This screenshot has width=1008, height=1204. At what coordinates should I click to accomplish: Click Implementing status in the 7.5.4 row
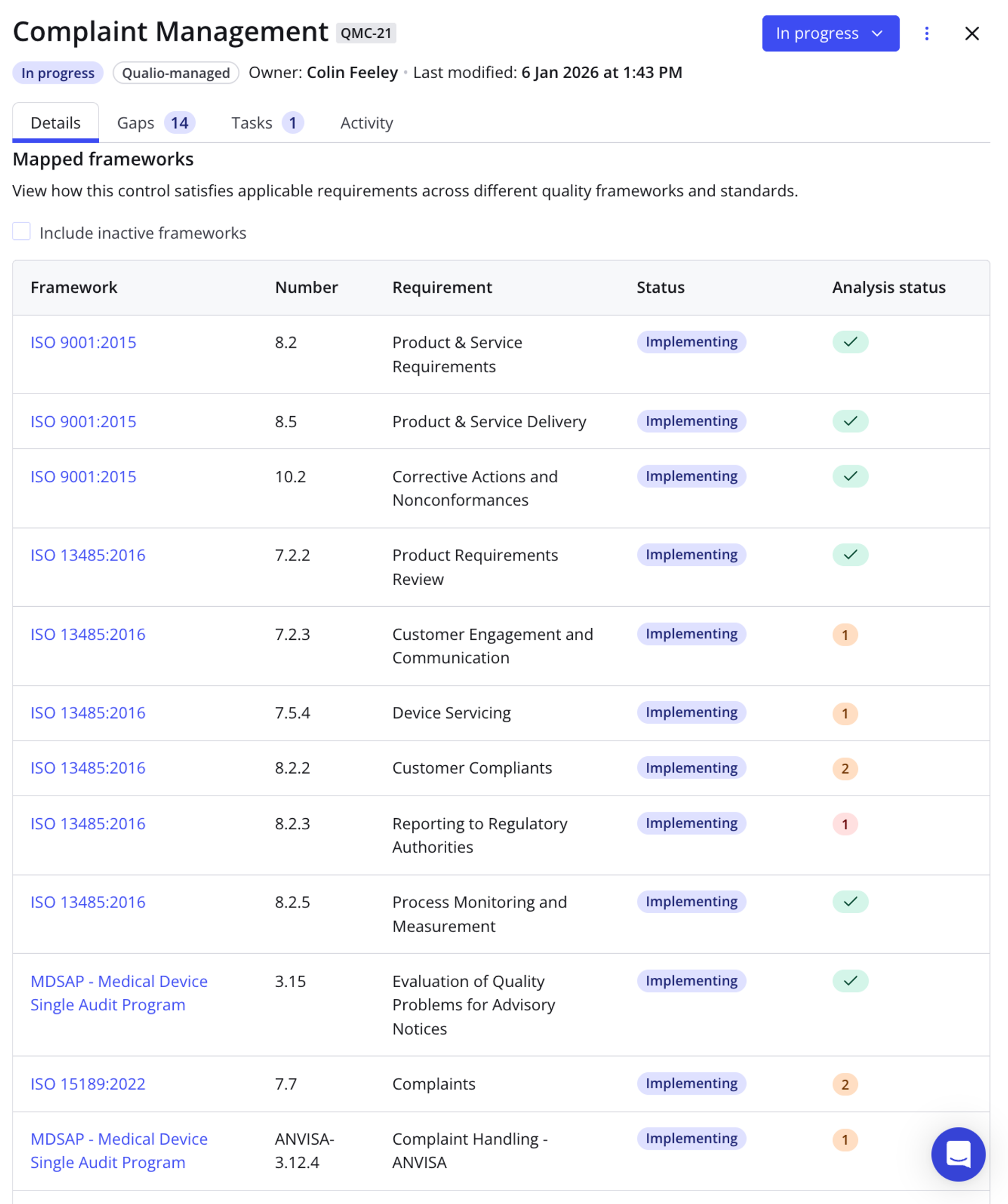click(x=691, y=712)
